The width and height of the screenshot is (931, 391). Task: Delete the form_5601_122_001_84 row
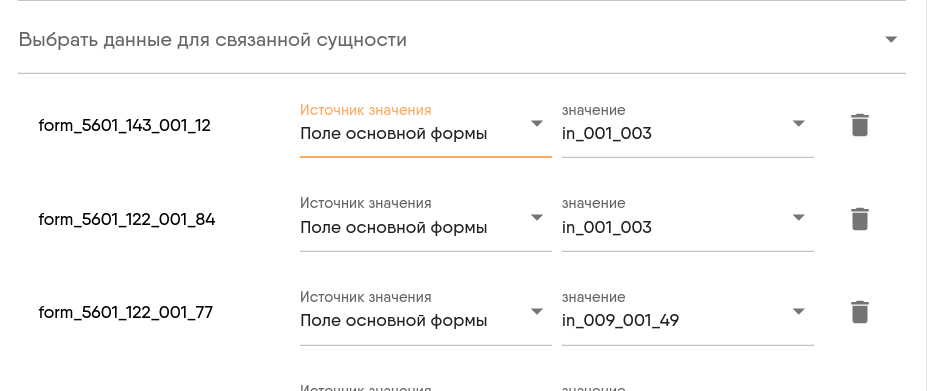coord(860,219)
